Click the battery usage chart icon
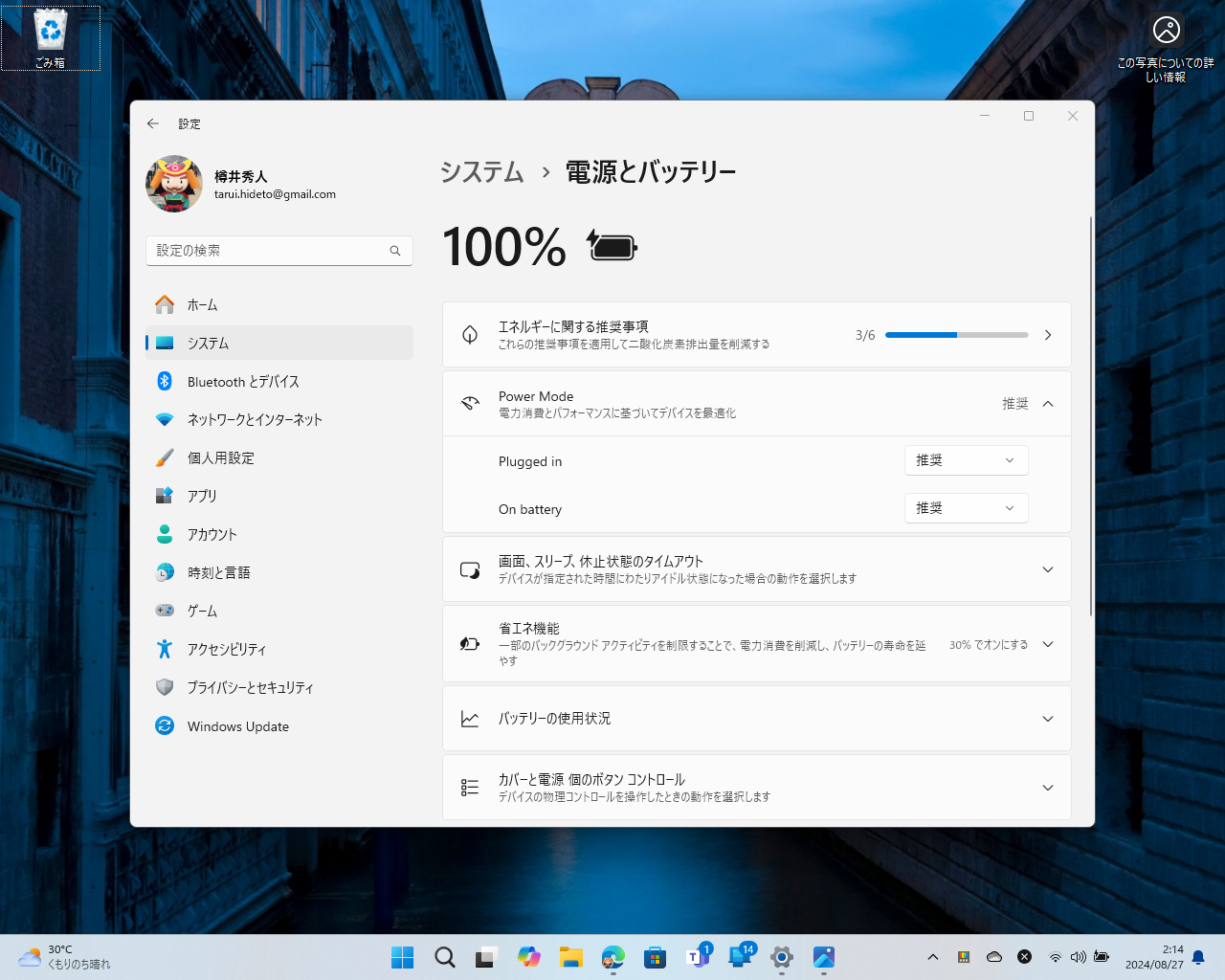1225x980 pixels. tap(469, 719)
